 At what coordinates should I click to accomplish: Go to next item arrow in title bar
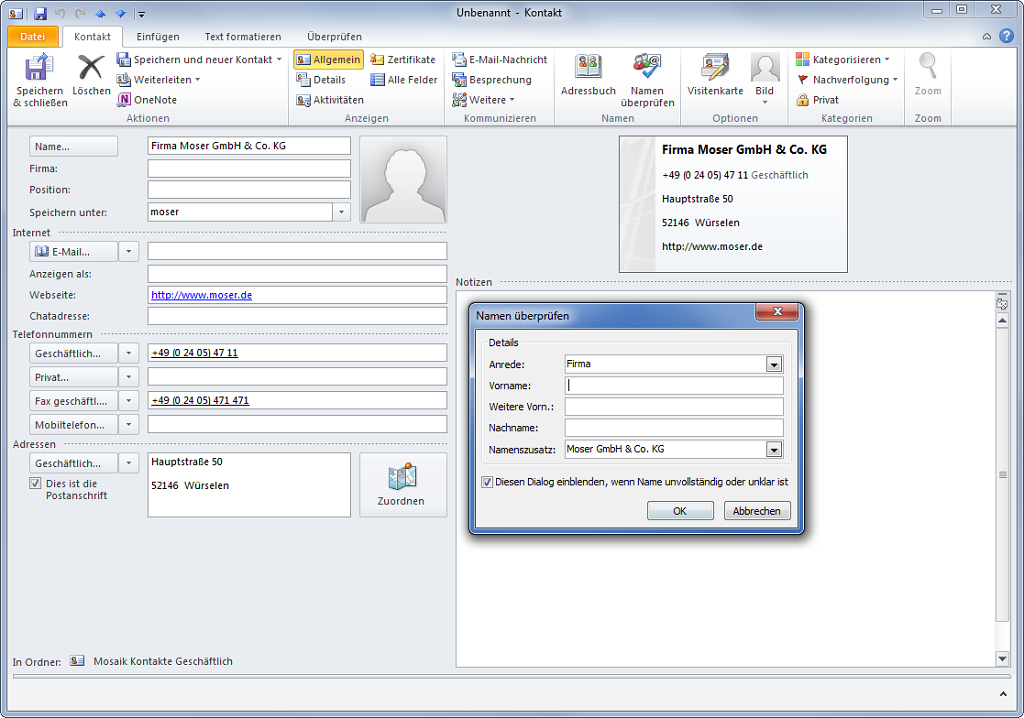[x=121, y=13]
